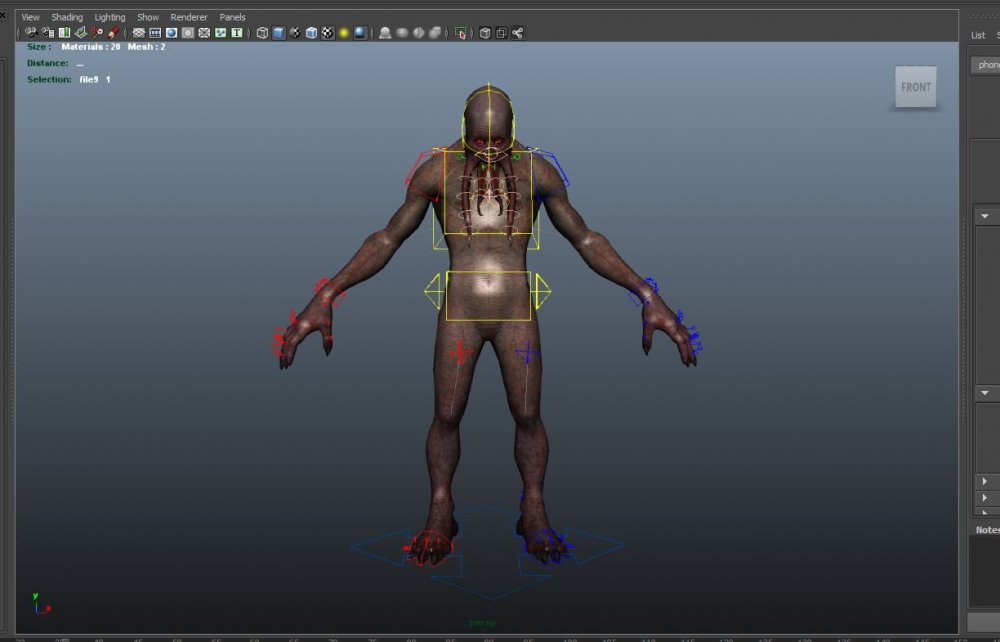The image size is (1000, 642).
Task: Switch to Wireframe display cube icon
Action: point(262,33)
